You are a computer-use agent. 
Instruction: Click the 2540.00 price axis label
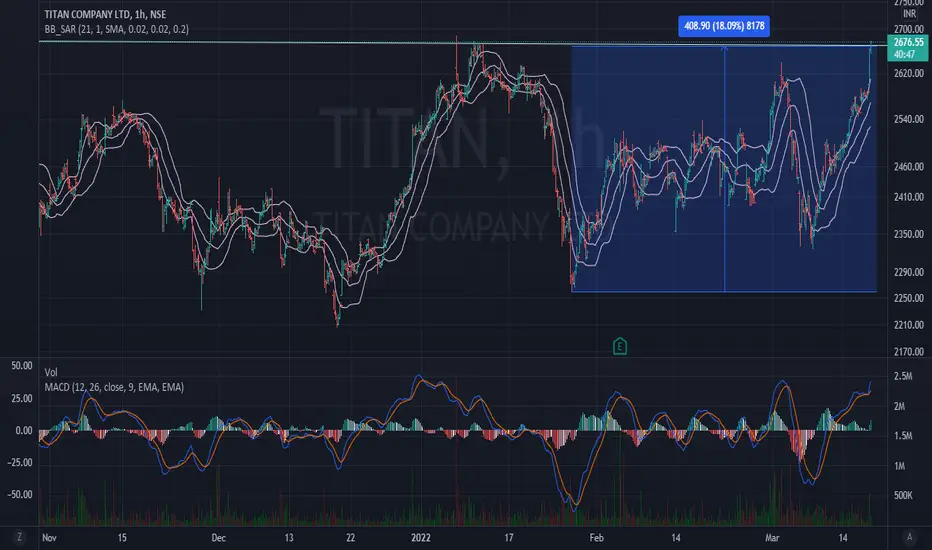[x=909, y=119]
